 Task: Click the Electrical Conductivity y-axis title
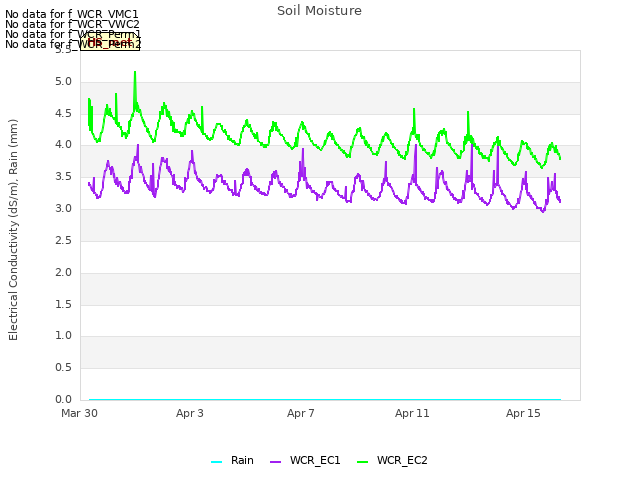click(13, 230)
